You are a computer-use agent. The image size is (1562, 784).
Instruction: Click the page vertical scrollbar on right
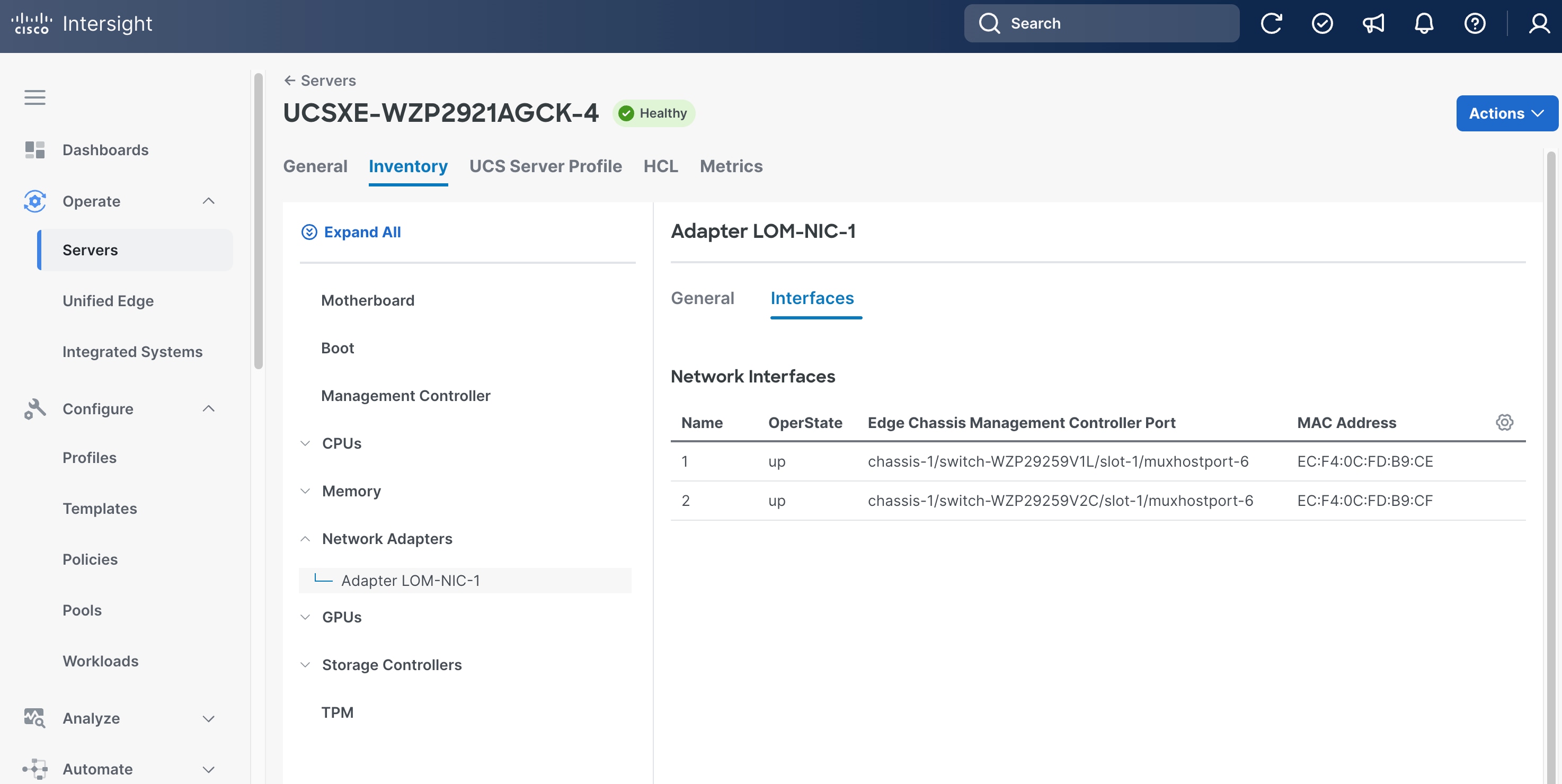(1551, 467)
